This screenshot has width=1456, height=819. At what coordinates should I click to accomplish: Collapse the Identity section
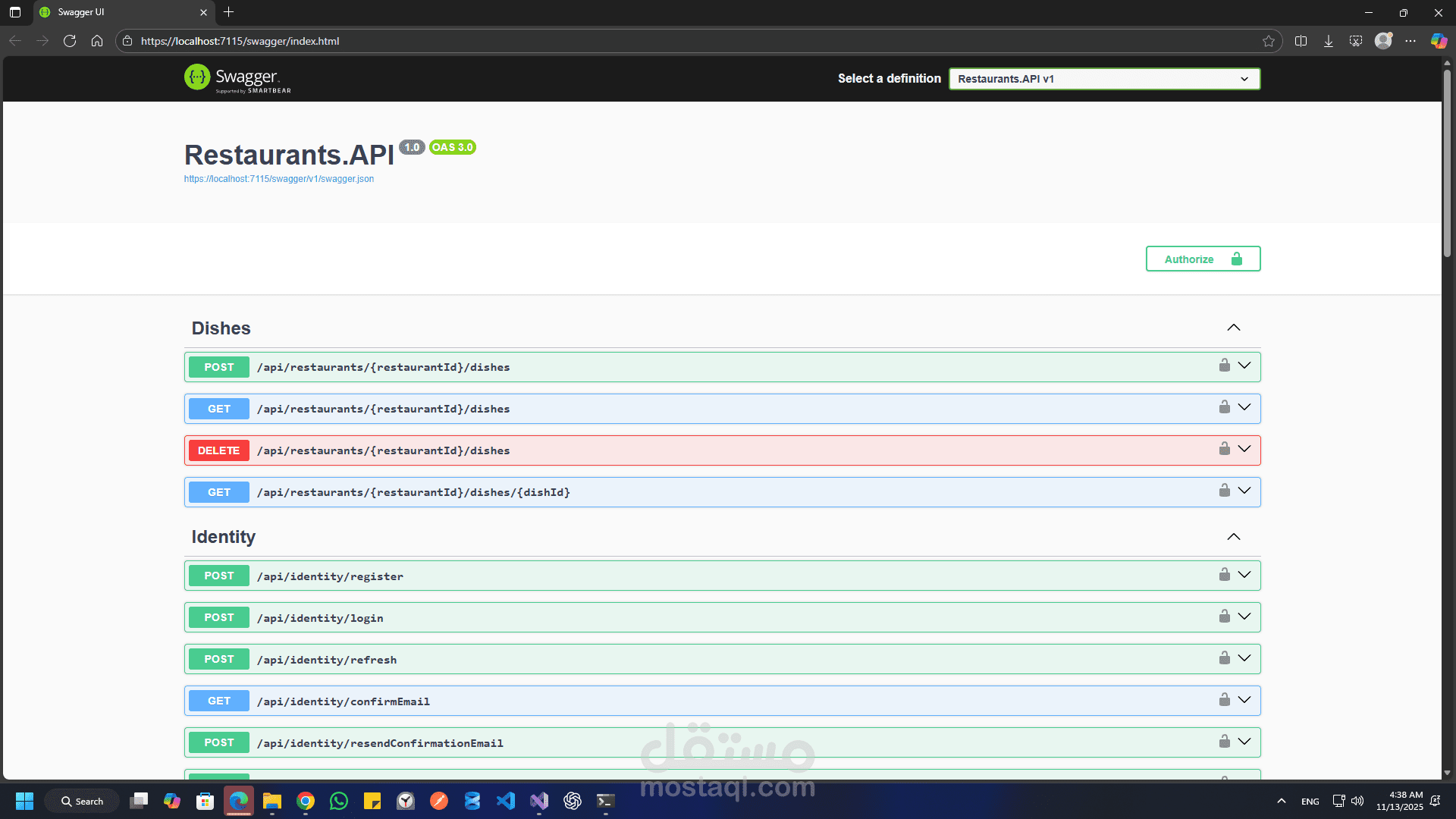click(1234, 537)
